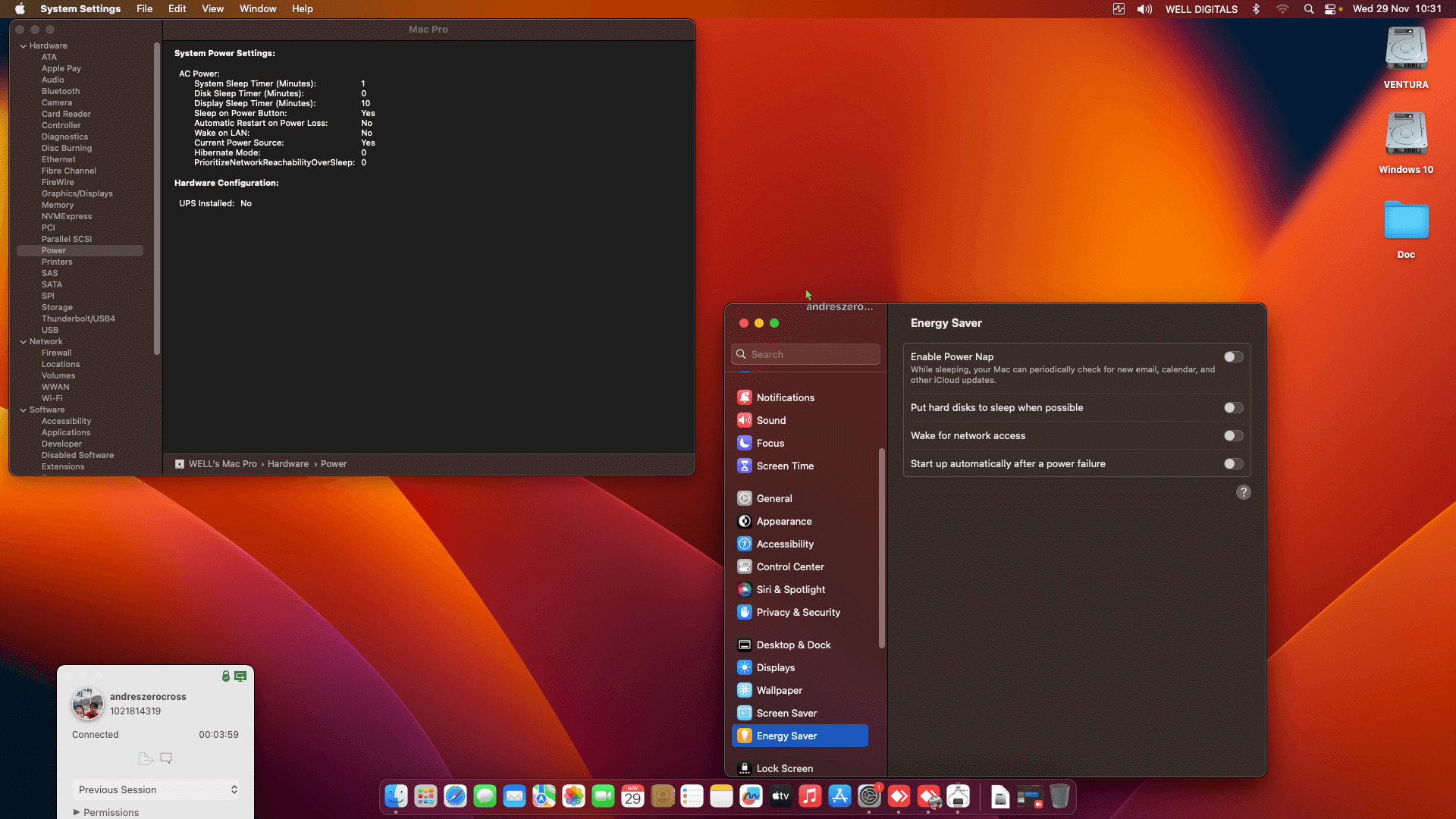Viewport: 1456px width, 819px height.
Task: Toggle start up after power failure
Action: point(1233,463)
